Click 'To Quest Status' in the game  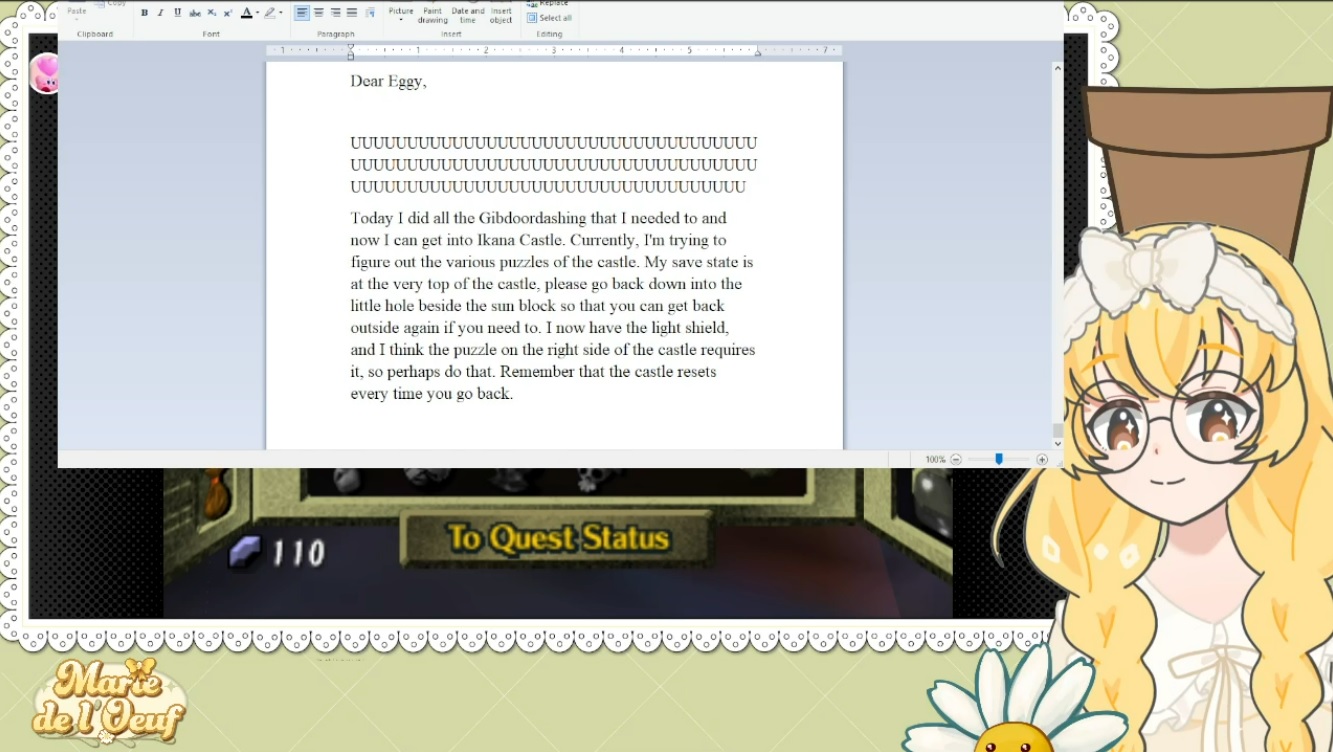[x=558, y=539]
